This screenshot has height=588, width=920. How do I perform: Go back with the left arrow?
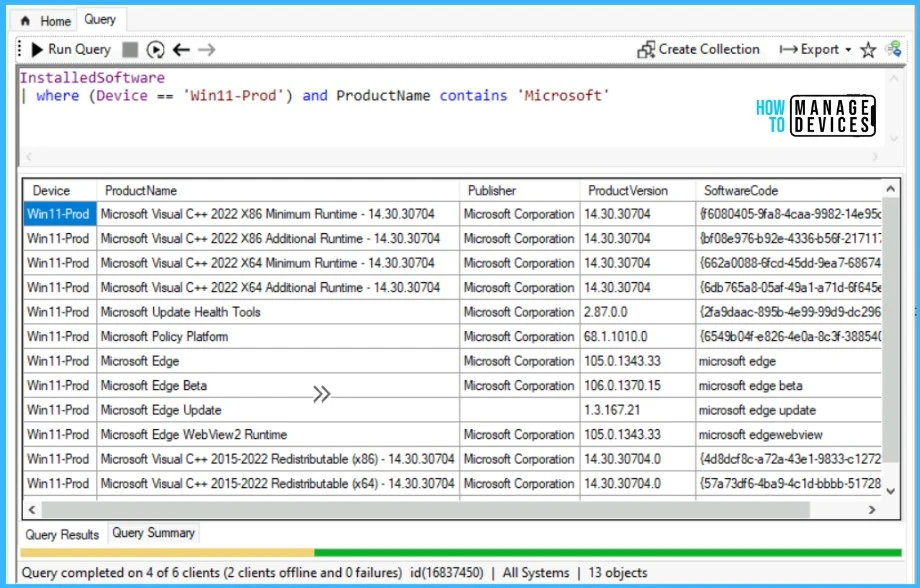(181, 50)
